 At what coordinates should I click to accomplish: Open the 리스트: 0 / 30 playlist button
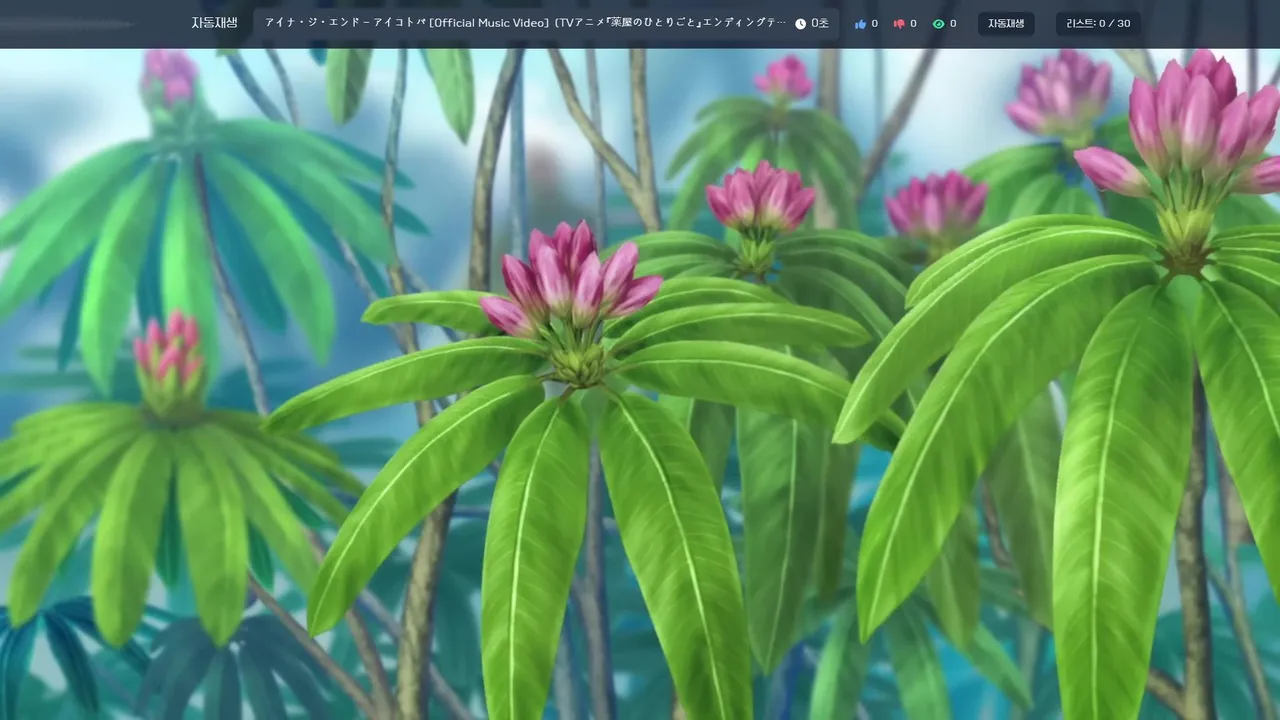1098,23
